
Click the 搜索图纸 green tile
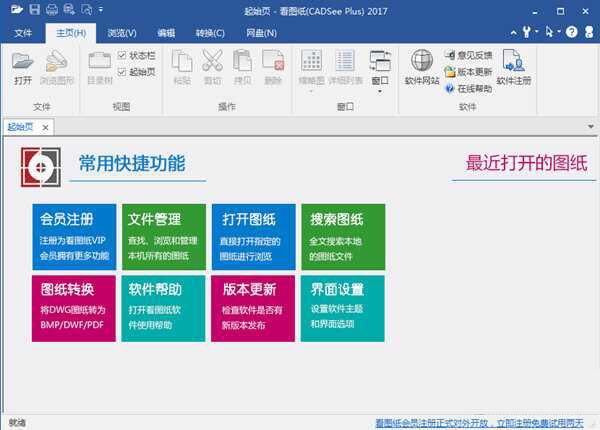[342, 236]
